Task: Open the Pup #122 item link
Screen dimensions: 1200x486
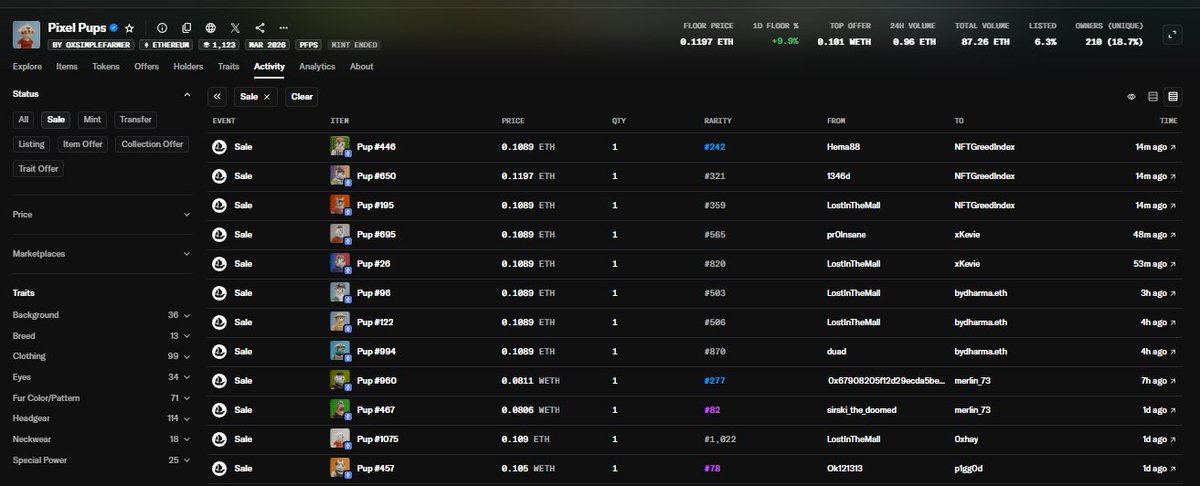Action: point(375,322)
